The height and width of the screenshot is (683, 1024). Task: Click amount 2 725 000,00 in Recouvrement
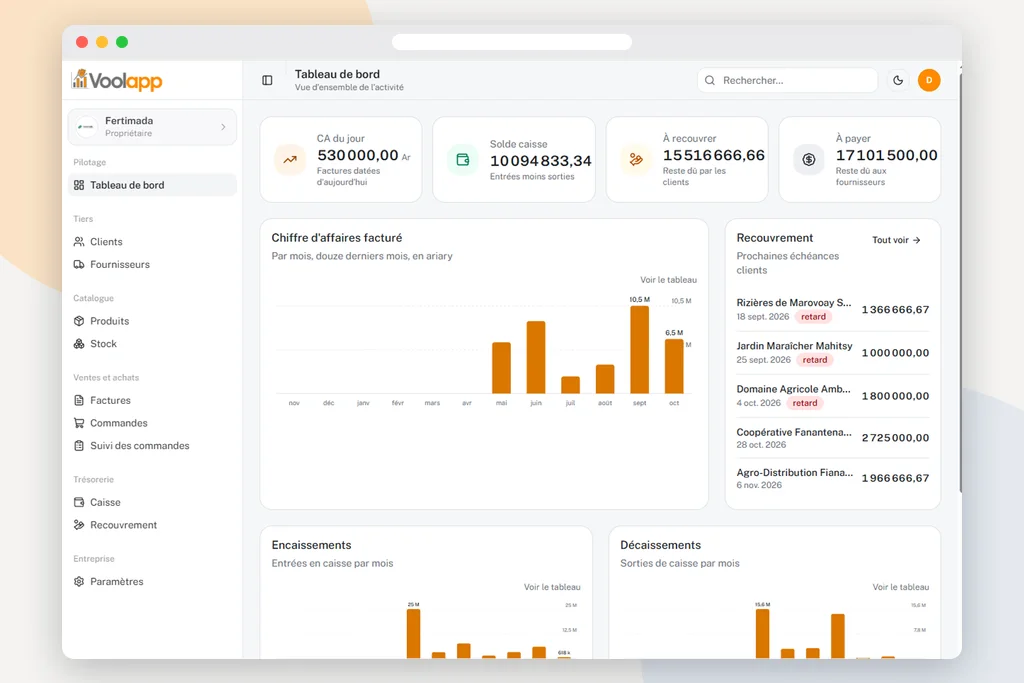pos(895,437)
